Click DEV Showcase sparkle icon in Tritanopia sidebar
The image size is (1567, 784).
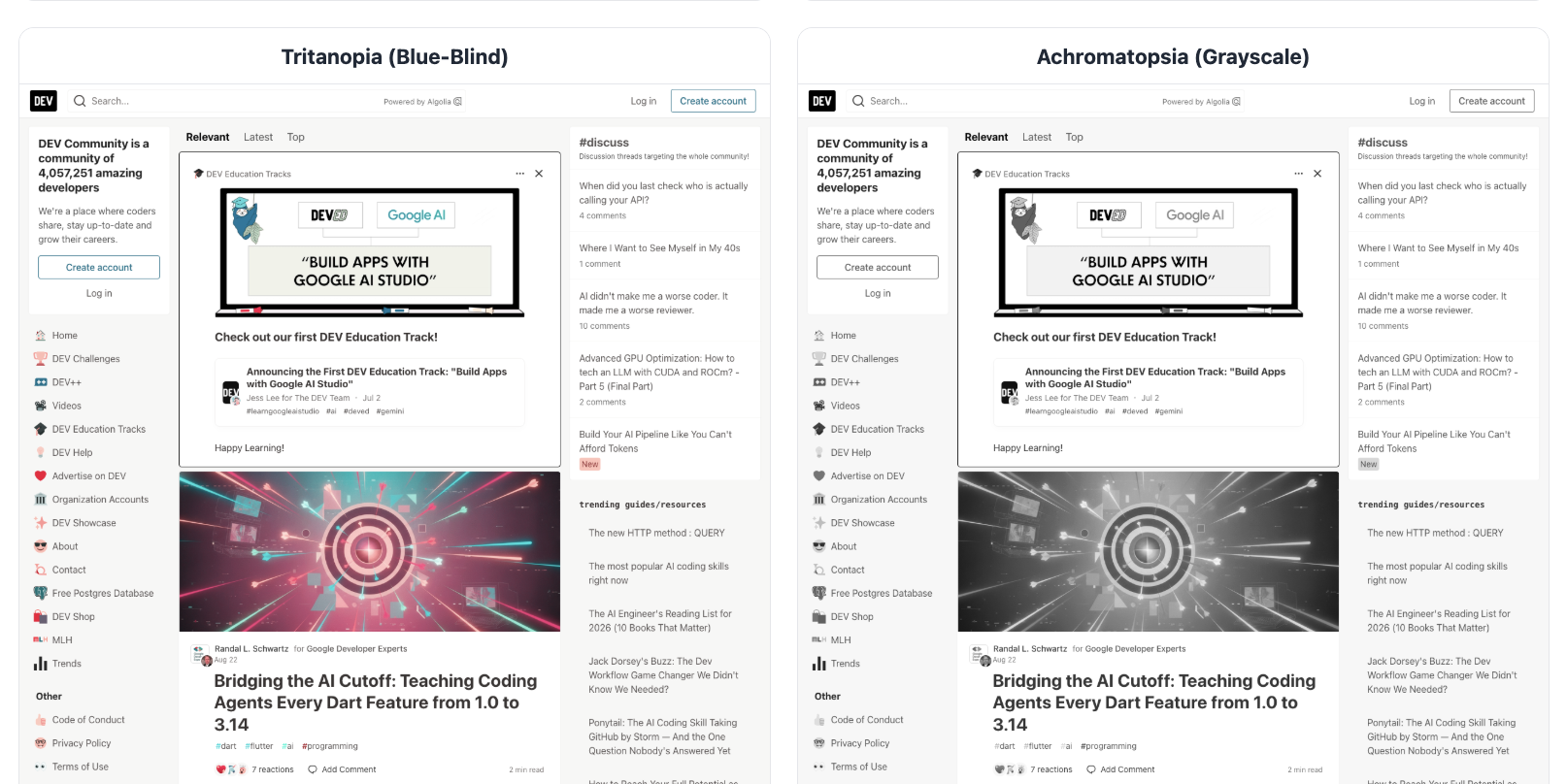pos(41,523)
